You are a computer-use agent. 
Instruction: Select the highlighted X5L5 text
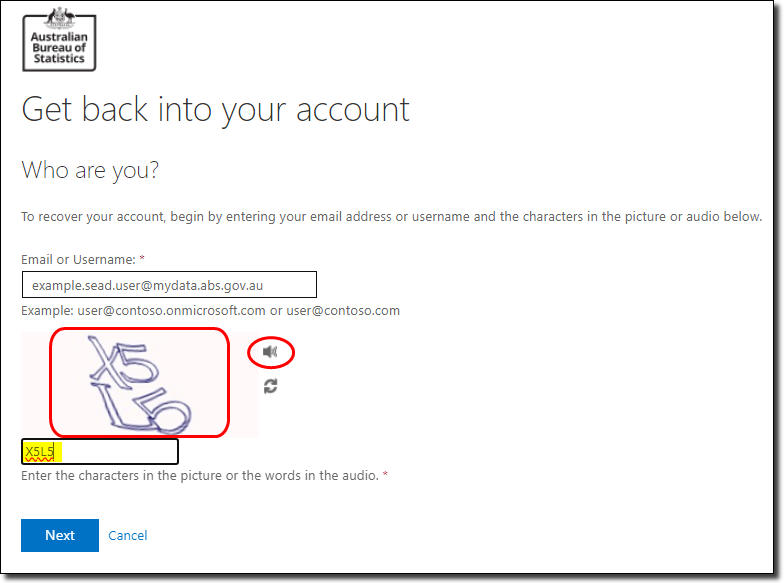39,452
